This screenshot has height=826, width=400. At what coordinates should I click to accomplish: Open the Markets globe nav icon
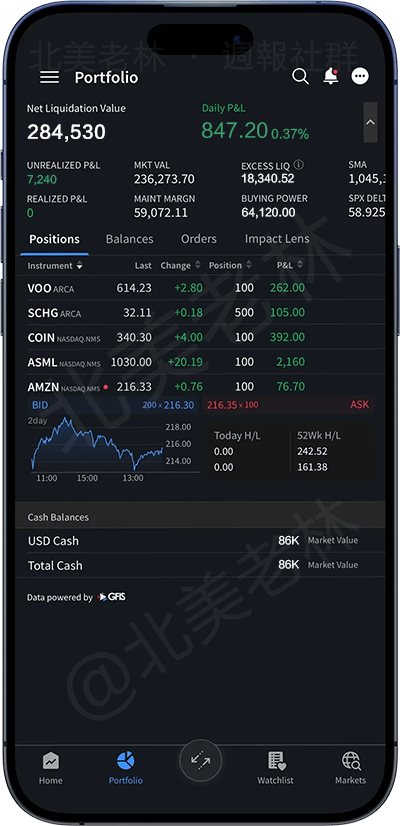[350, 761]
